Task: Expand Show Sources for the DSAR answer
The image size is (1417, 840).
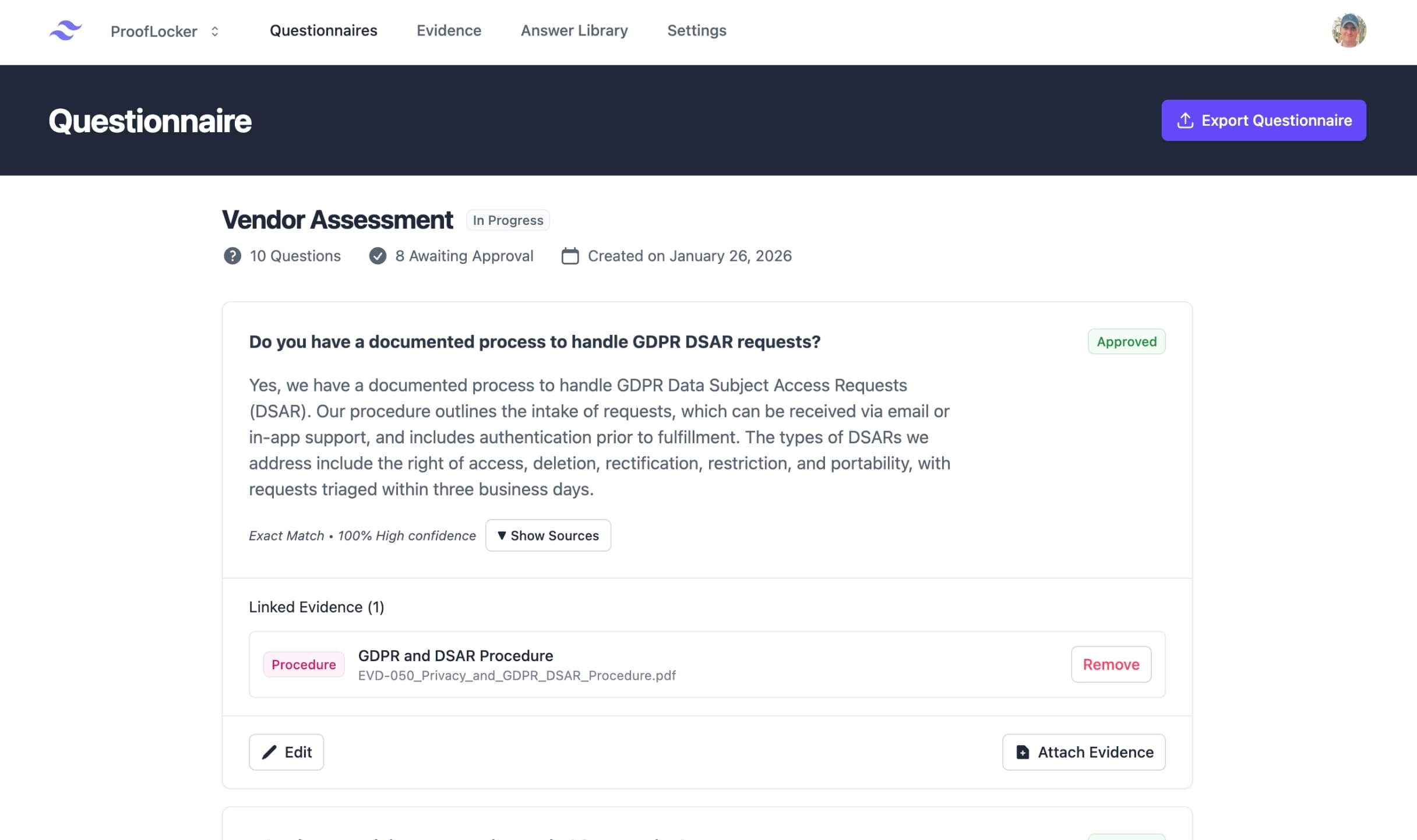Action: click(x=548, y=535)
